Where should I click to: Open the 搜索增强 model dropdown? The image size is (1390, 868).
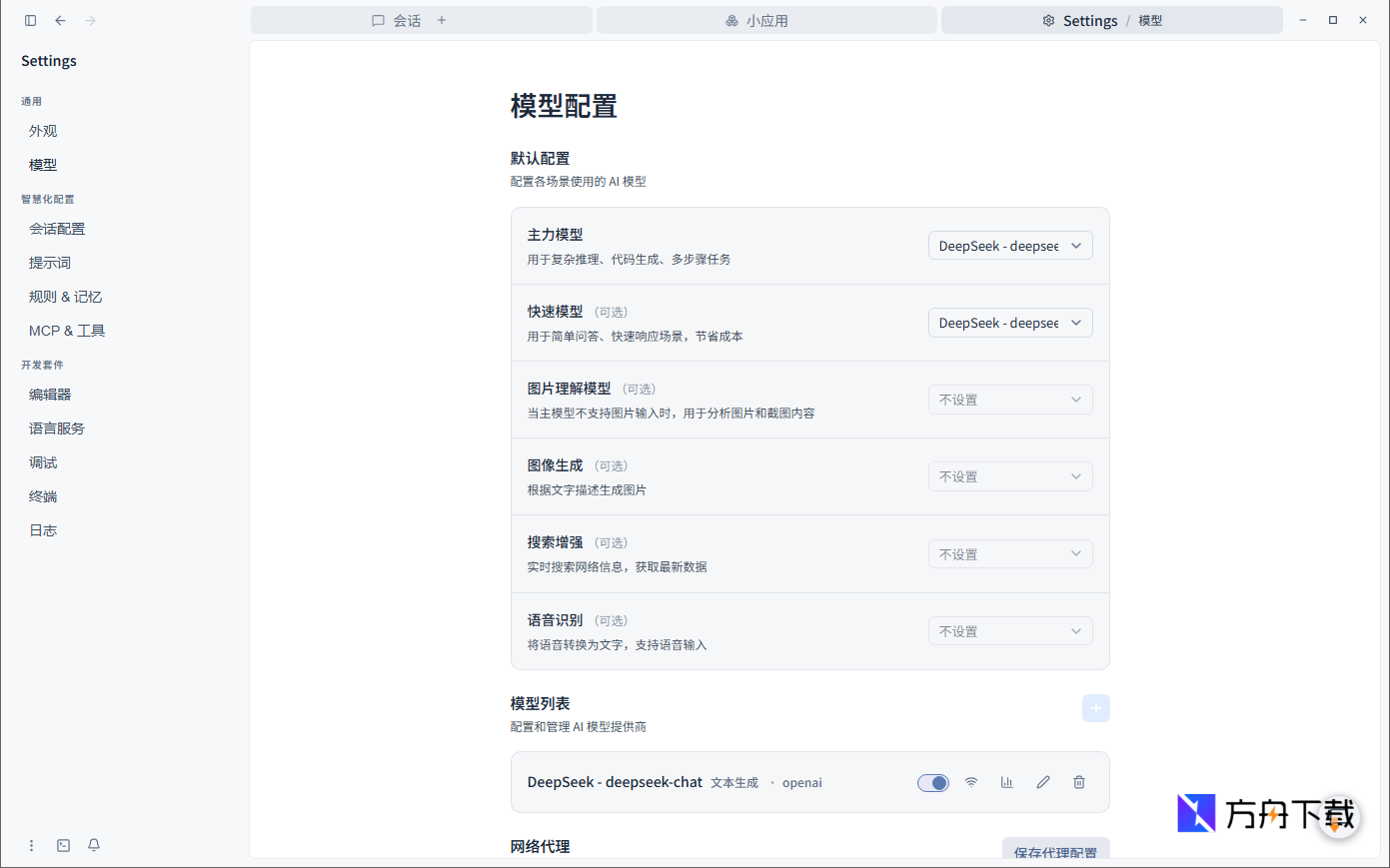pos(1010,553)
